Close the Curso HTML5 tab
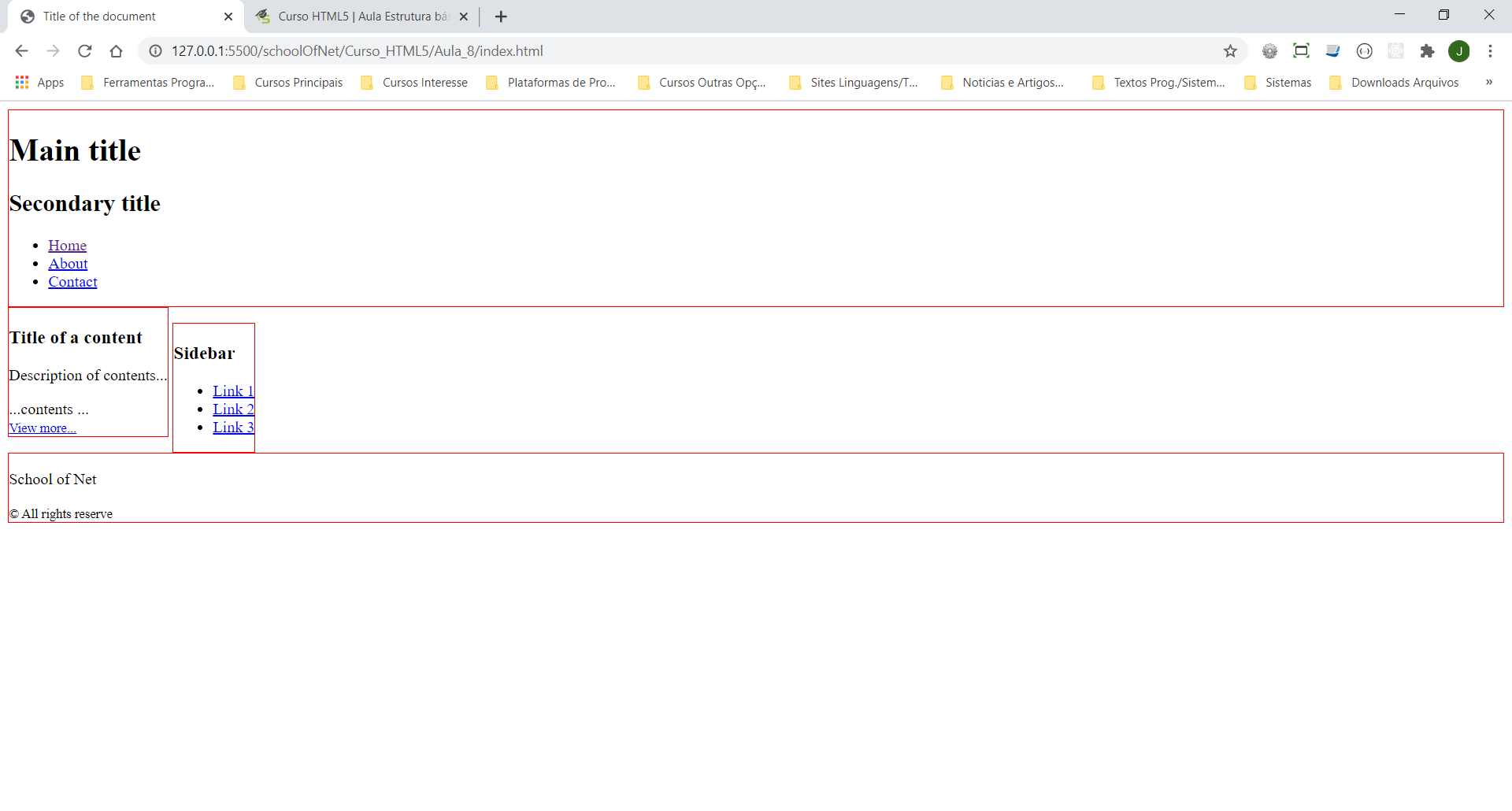The image size is (1512, 811). pos(464,17)
